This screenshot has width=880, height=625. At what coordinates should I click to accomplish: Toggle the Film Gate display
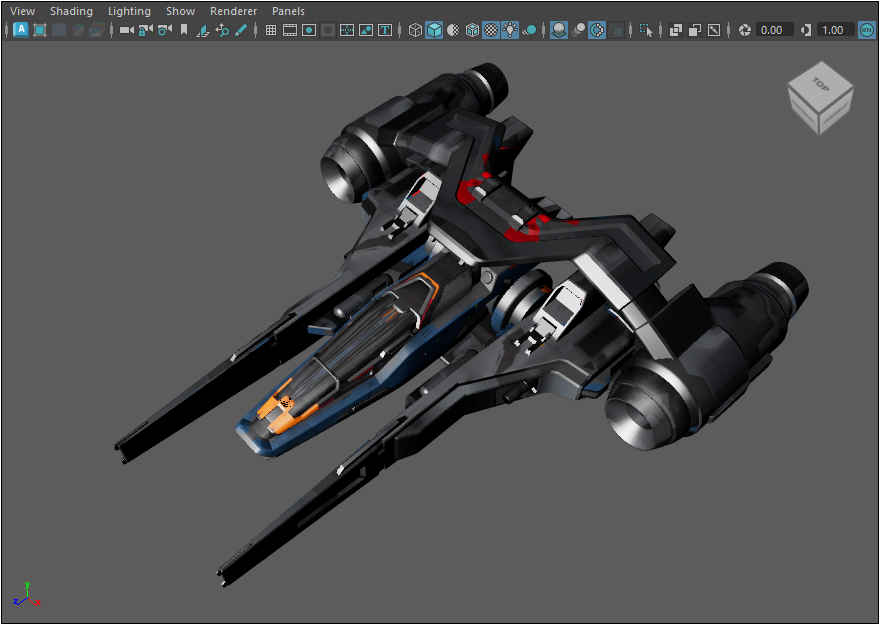[x=290, y=30]
